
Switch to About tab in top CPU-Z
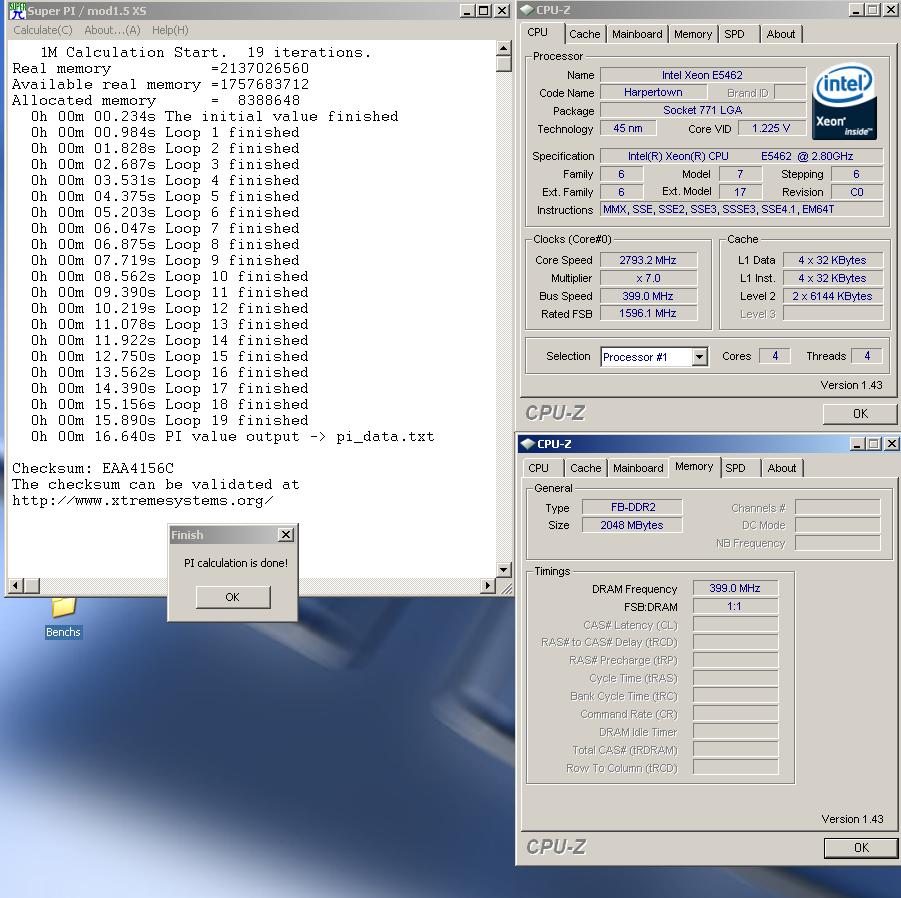click(781, 34)
